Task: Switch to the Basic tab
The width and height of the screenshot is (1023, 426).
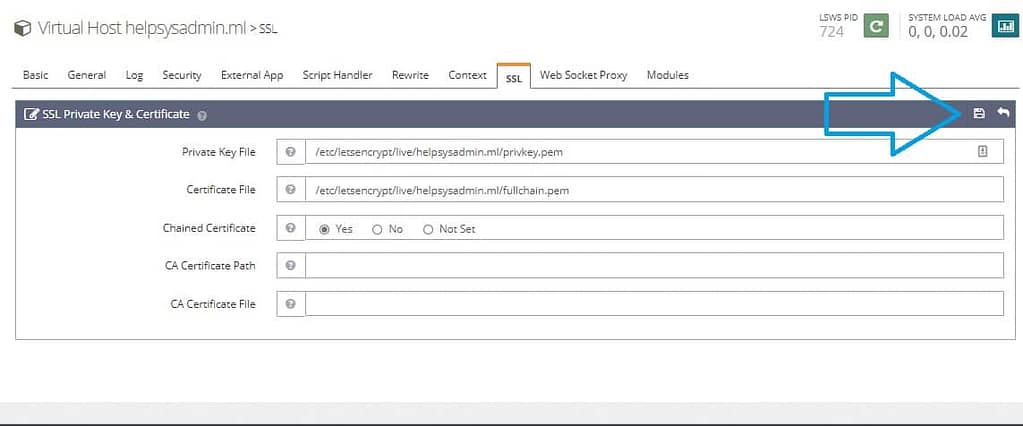Action: 35,75
